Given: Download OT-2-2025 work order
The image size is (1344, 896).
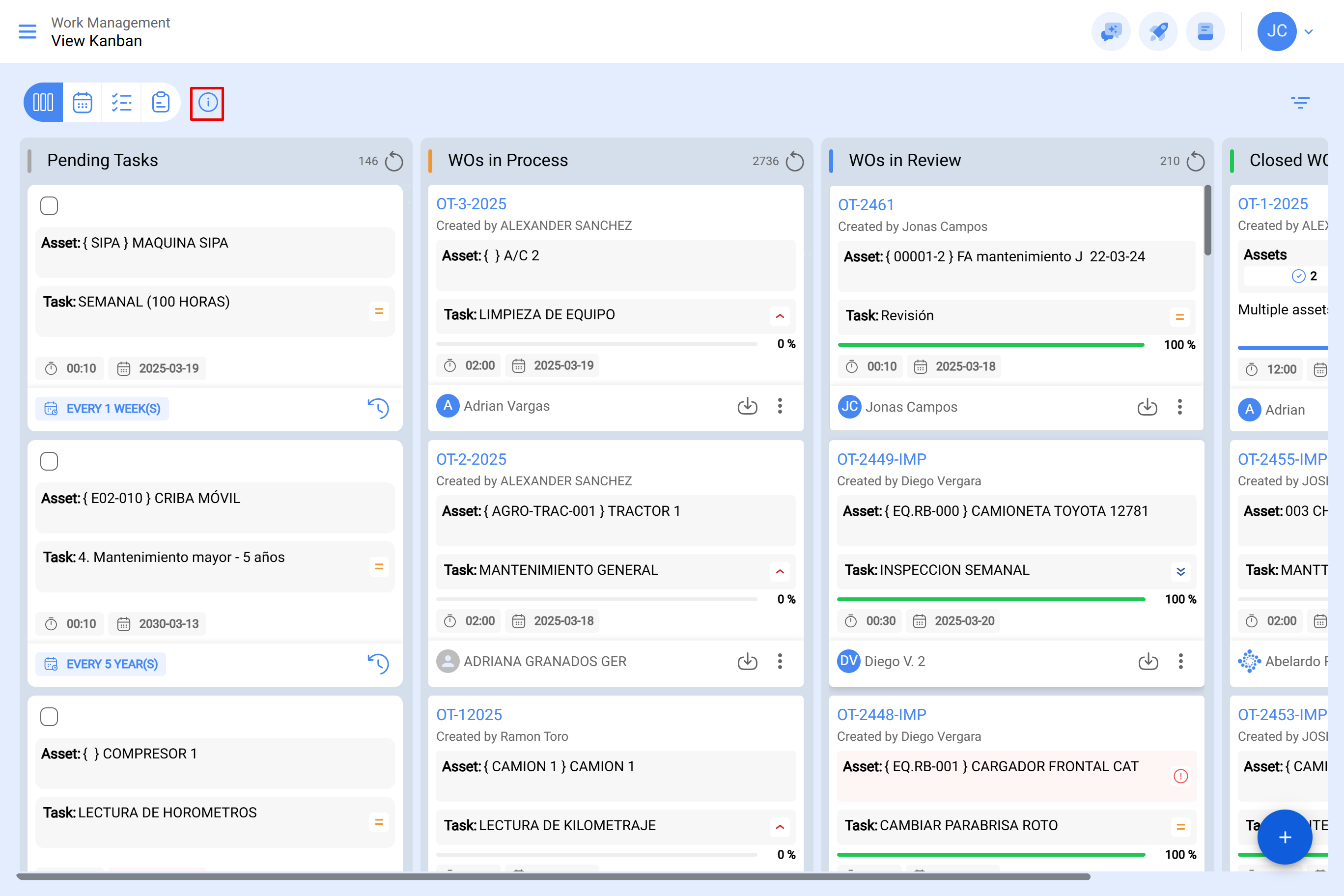Looking at the screenshot, I should click(748, 662).
